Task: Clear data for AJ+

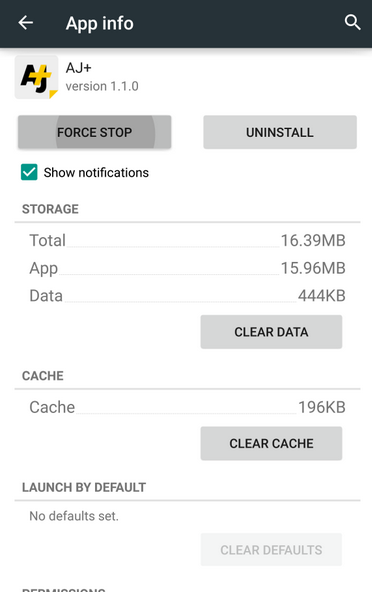Action: (x=271, y=332)
